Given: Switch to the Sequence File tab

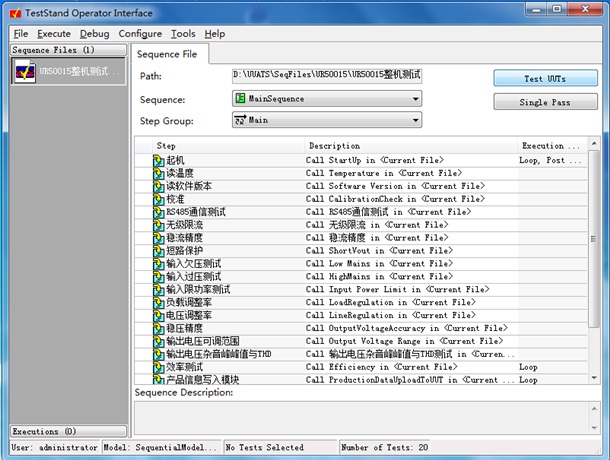Looking at the screenshot, I should click(x=167, y=54).
